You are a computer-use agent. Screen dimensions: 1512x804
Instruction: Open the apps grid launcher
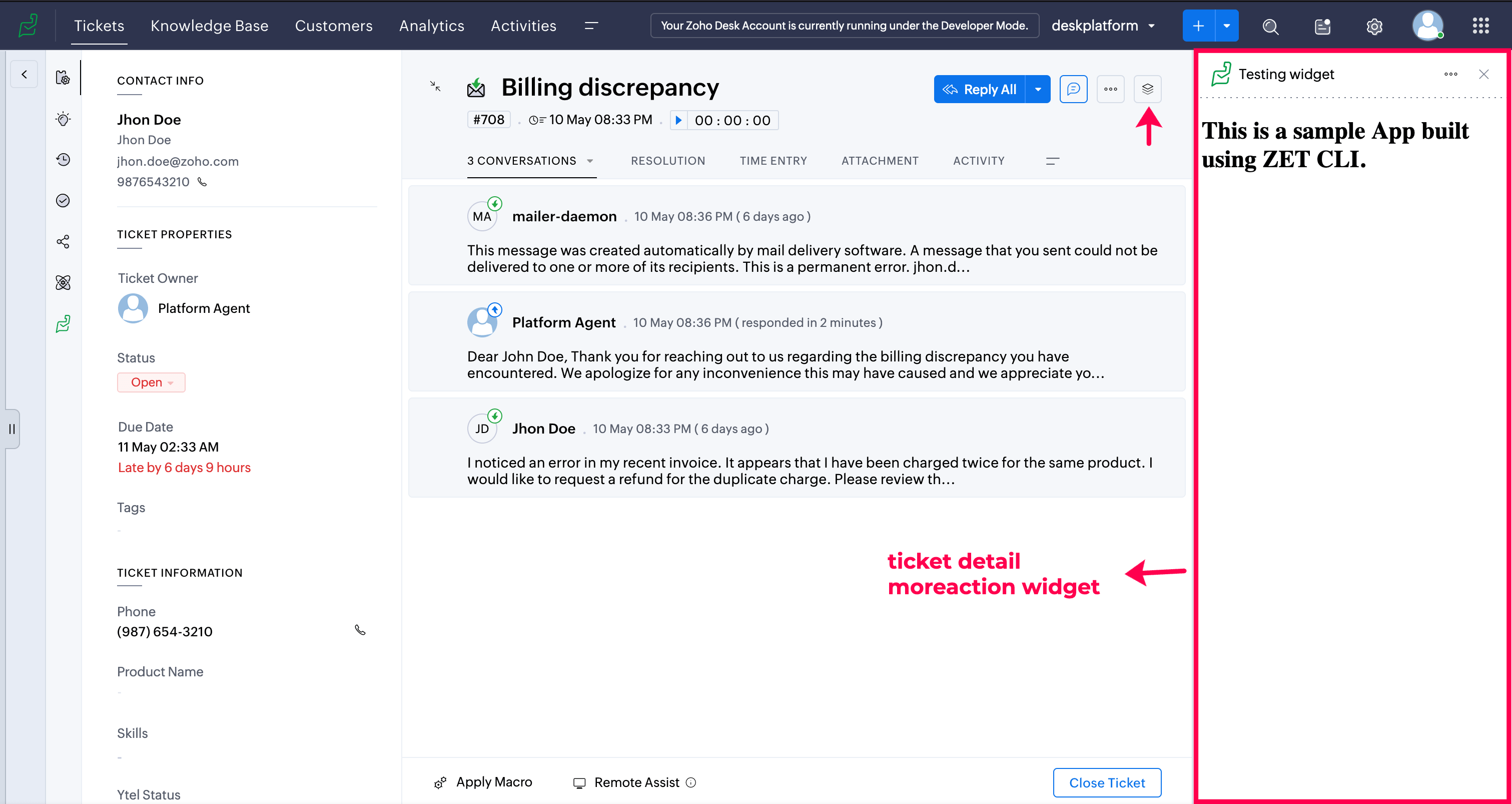1480,26
